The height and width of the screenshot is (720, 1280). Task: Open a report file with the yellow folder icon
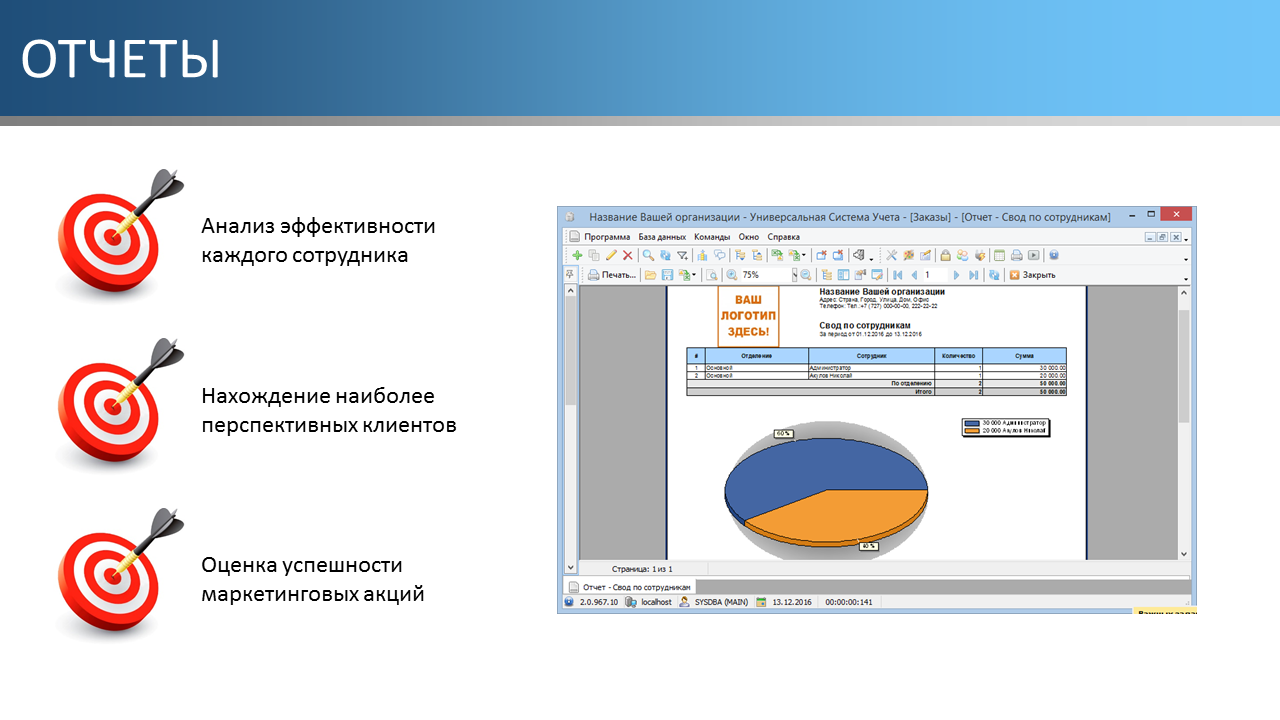click(x=650, y=275)
